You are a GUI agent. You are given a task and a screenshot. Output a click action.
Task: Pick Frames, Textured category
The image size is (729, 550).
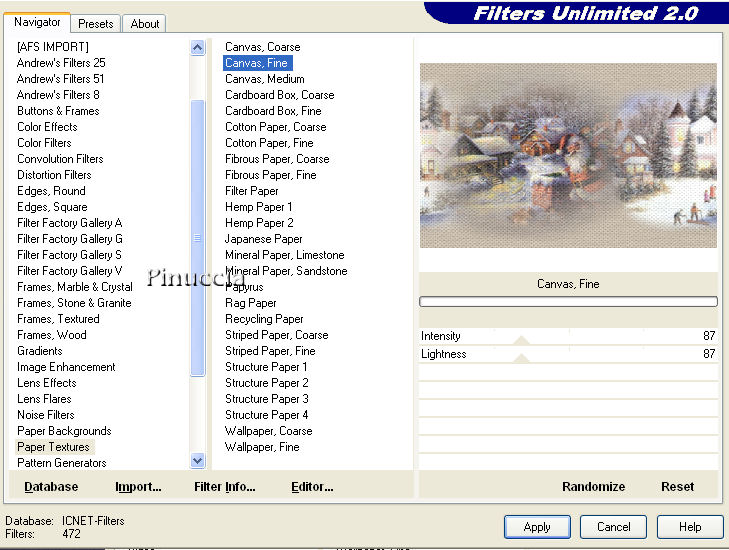(x=58, y=319)
